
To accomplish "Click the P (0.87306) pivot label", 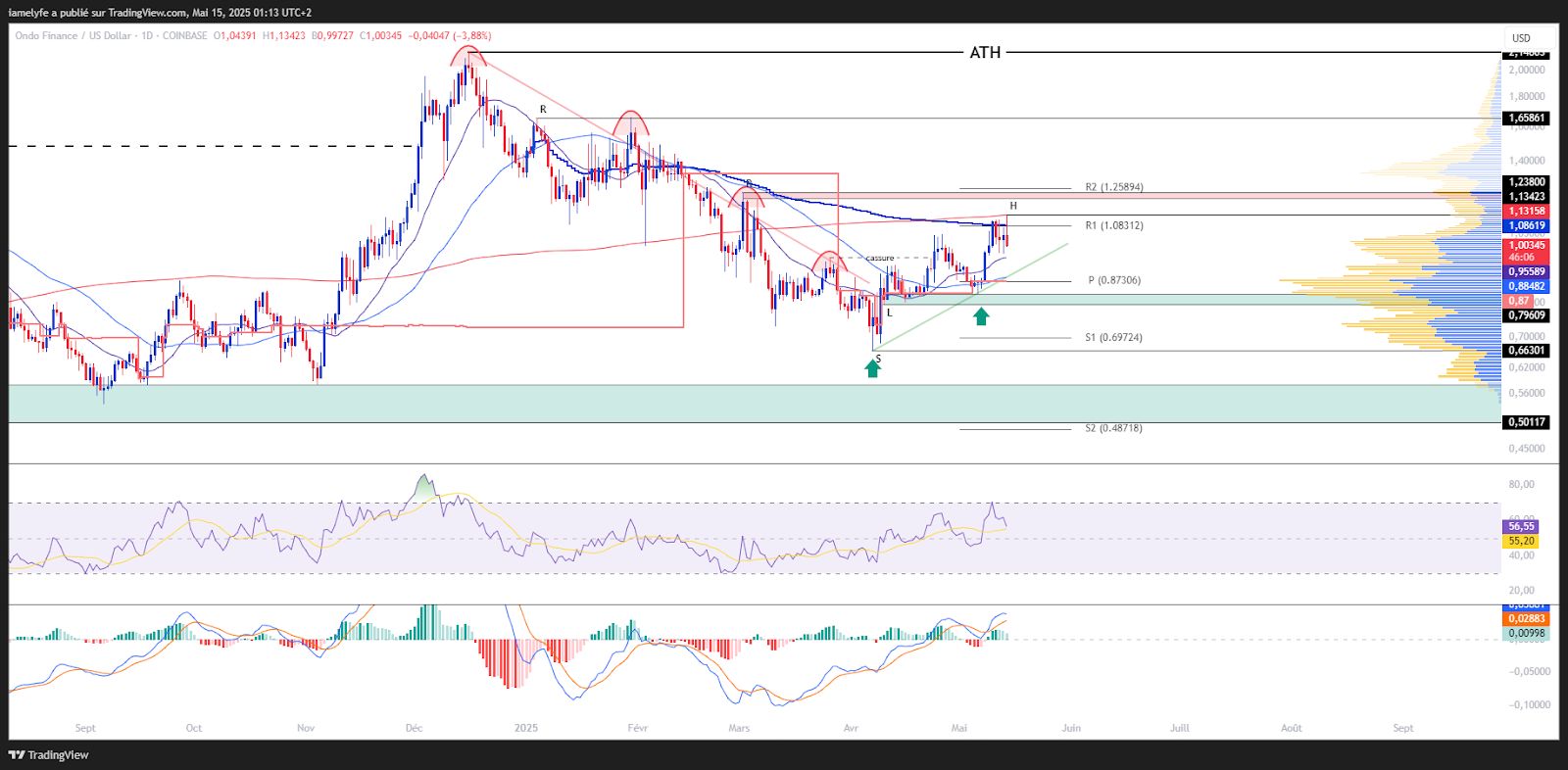I will (x=1113, y=280).
